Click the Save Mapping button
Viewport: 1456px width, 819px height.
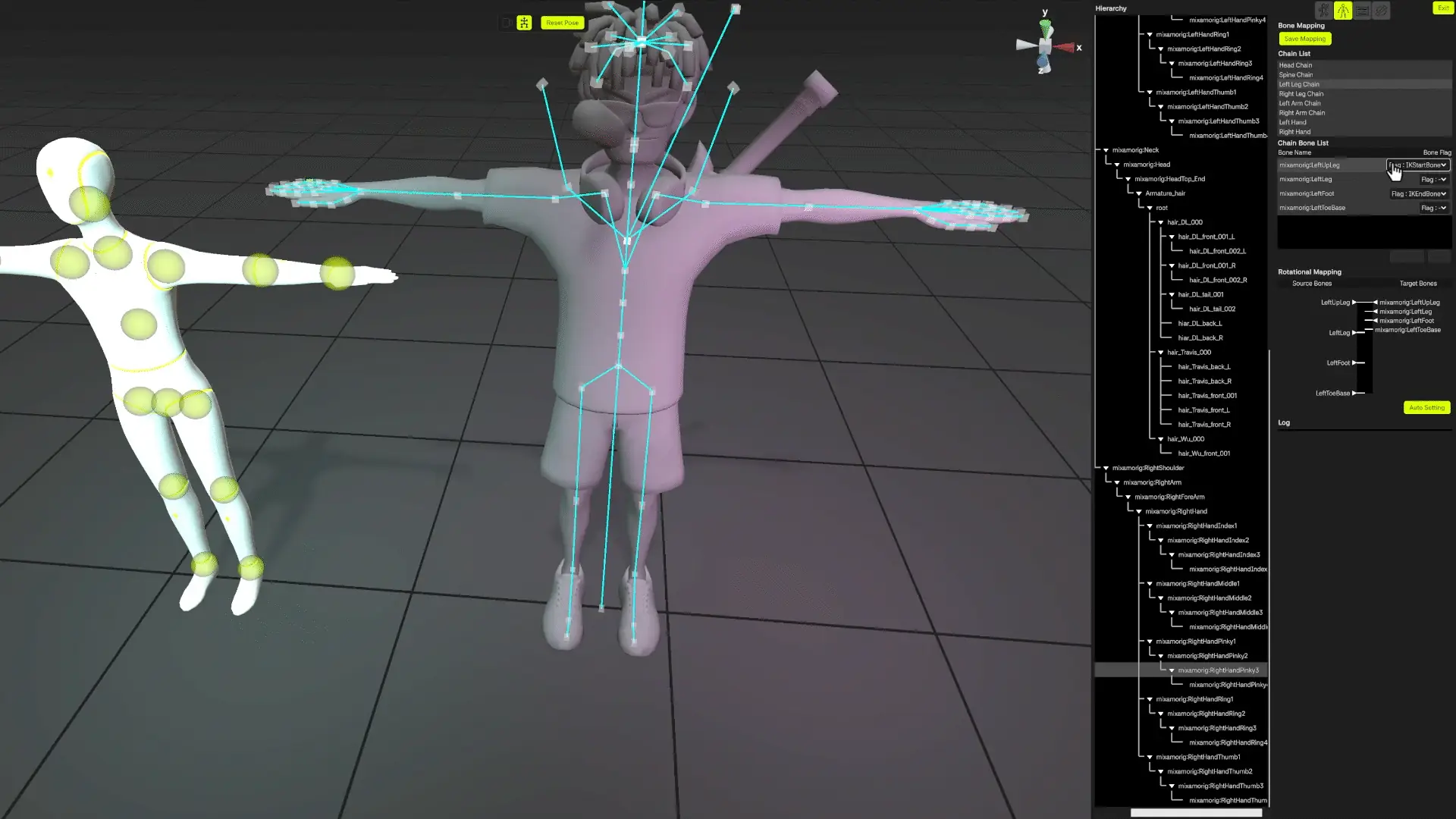(x=1304, y=39)
